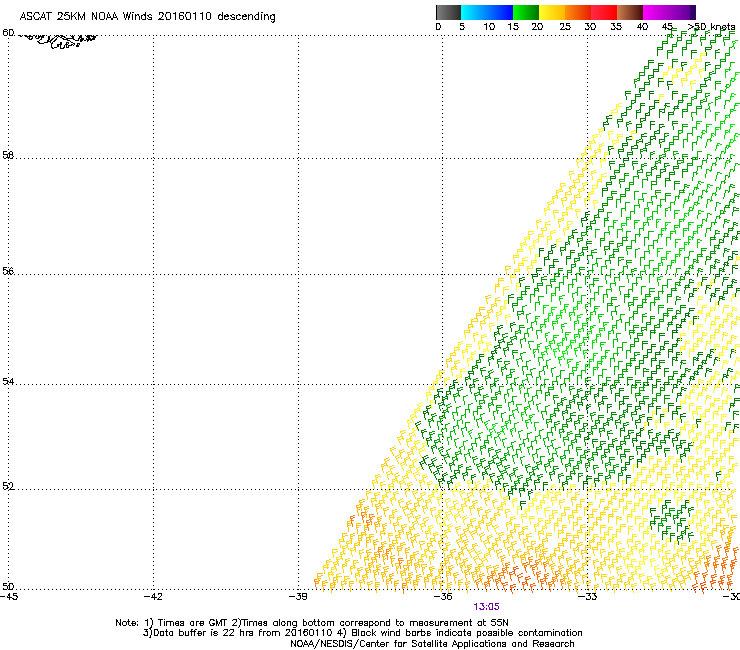Click longitude label -36

443,597
